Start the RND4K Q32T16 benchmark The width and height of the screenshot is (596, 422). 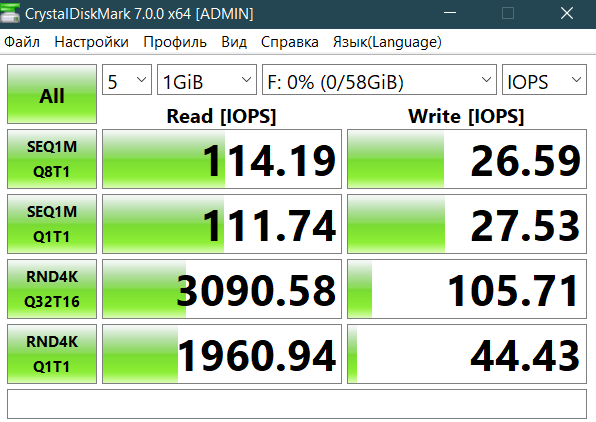52,289
